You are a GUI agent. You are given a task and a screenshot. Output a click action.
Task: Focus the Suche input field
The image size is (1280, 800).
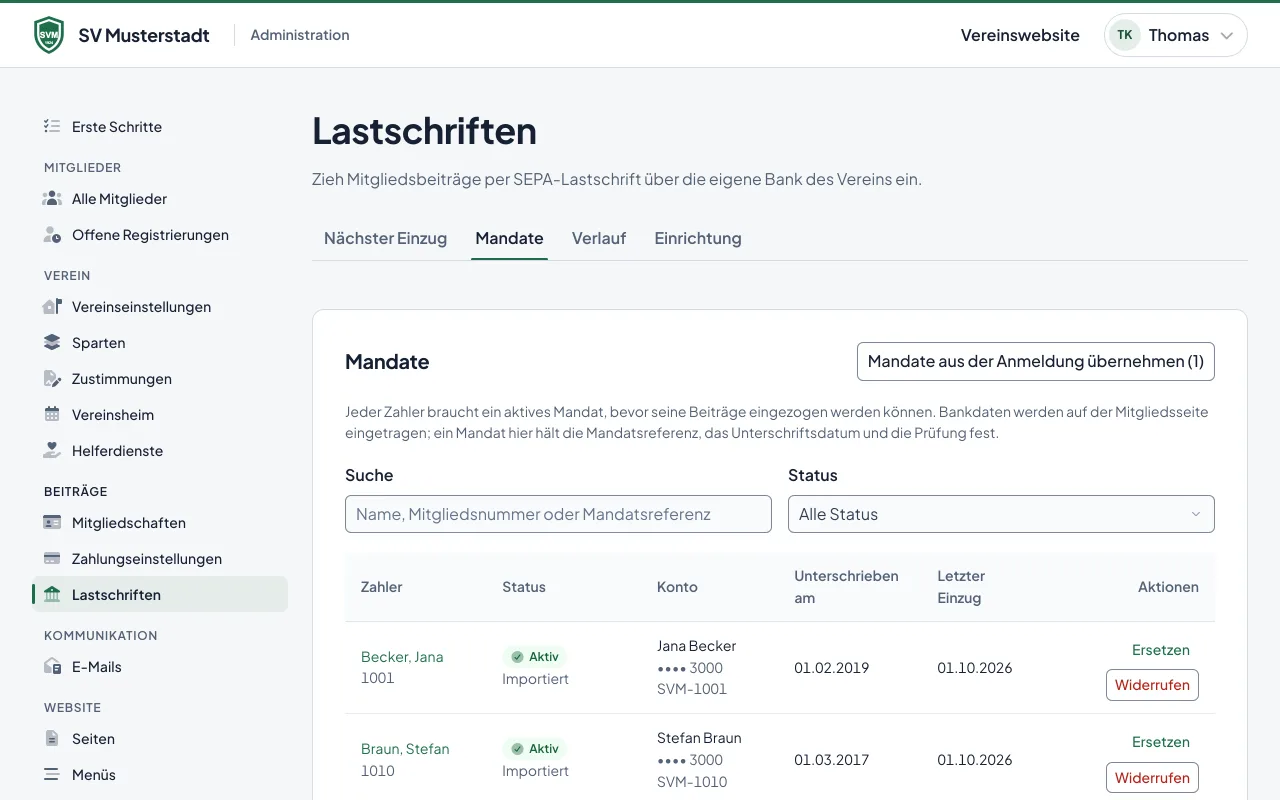[558, 514]
